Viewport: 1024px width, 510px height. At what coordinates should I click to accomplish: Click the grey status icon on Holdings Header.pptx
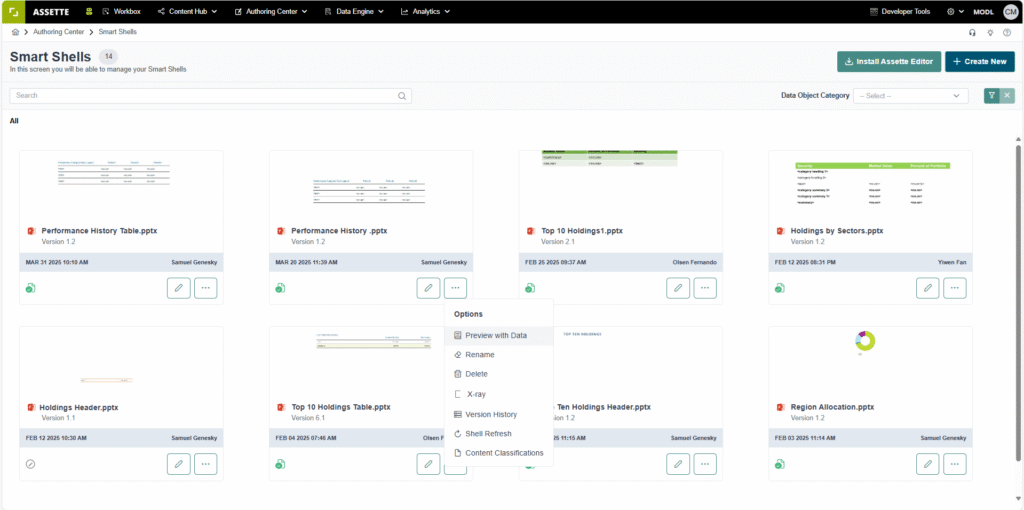point(31,464)
